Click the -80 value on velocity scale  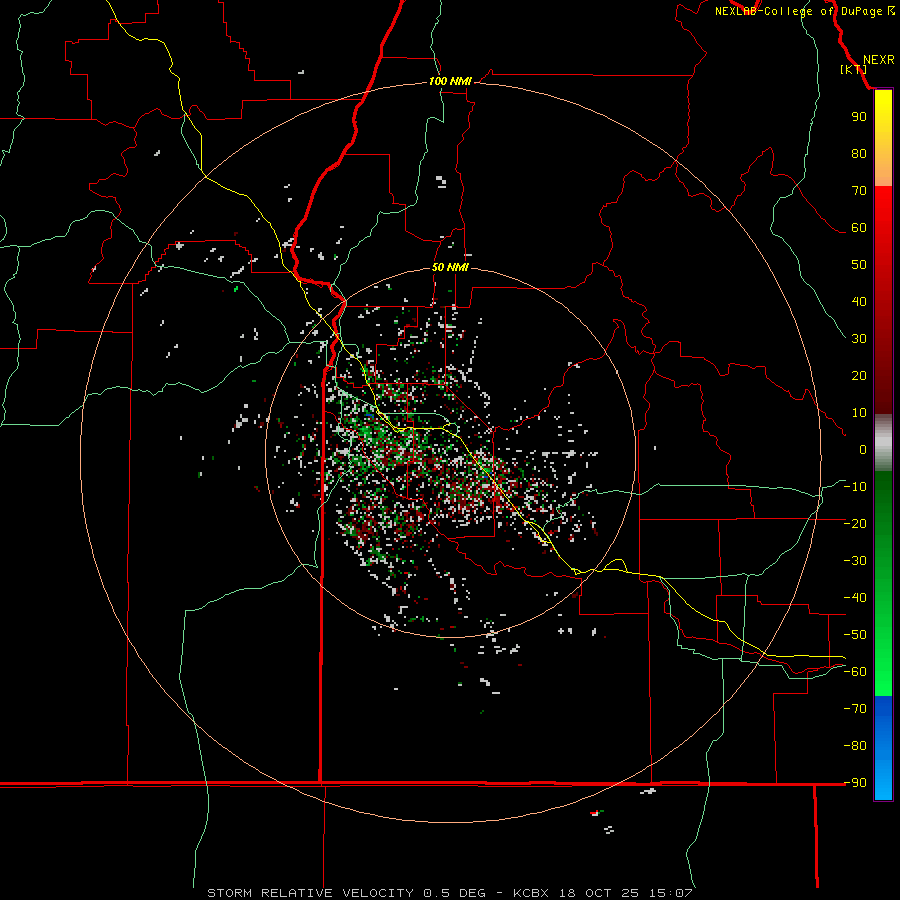(x=855, y=746)
